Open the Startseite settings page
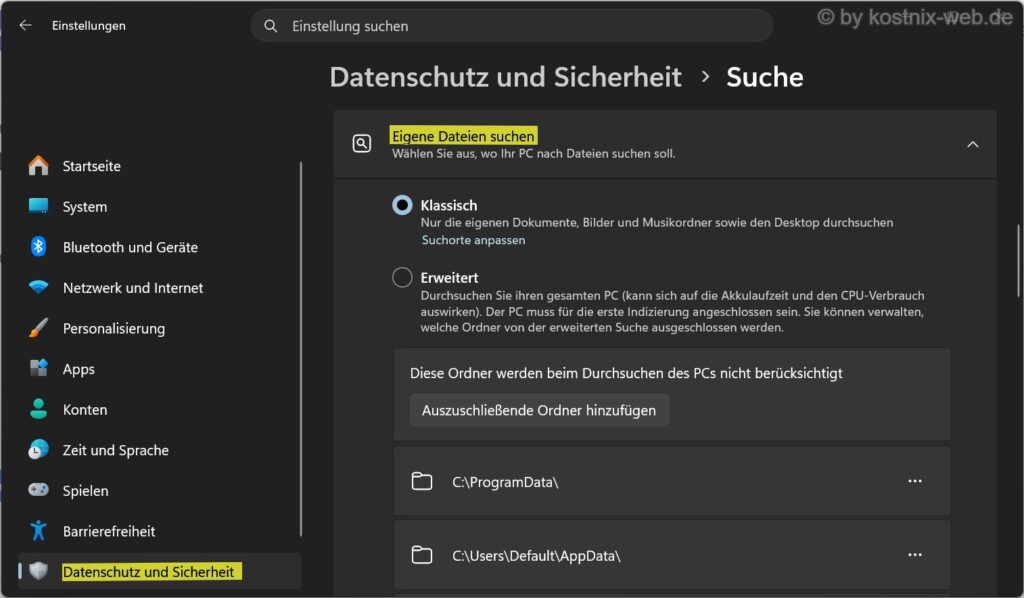Viewport: 1024px width, 598px height. click(x=159, y=166)
